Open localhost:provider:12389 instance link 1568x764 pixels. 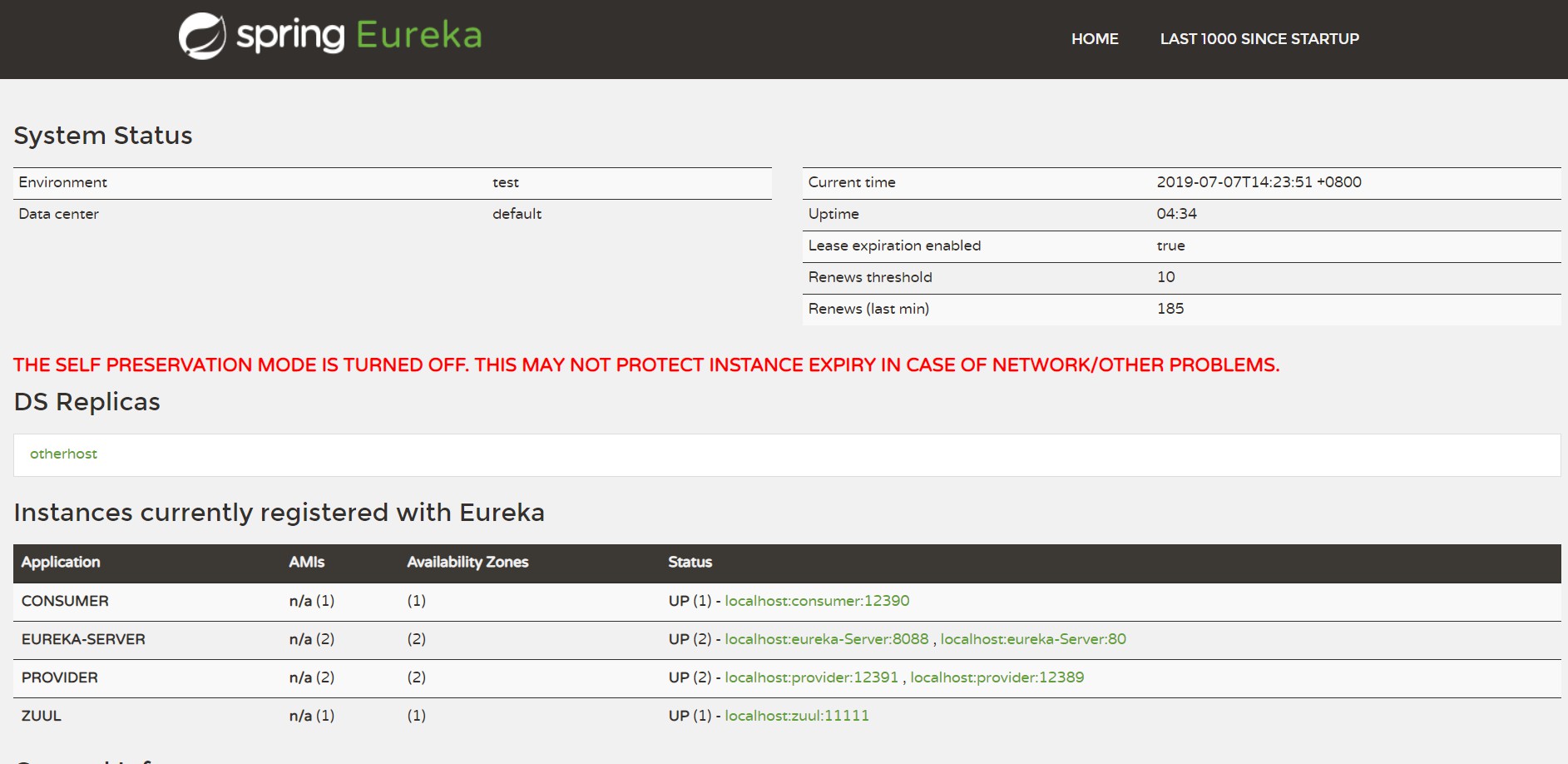click(997, 677)
